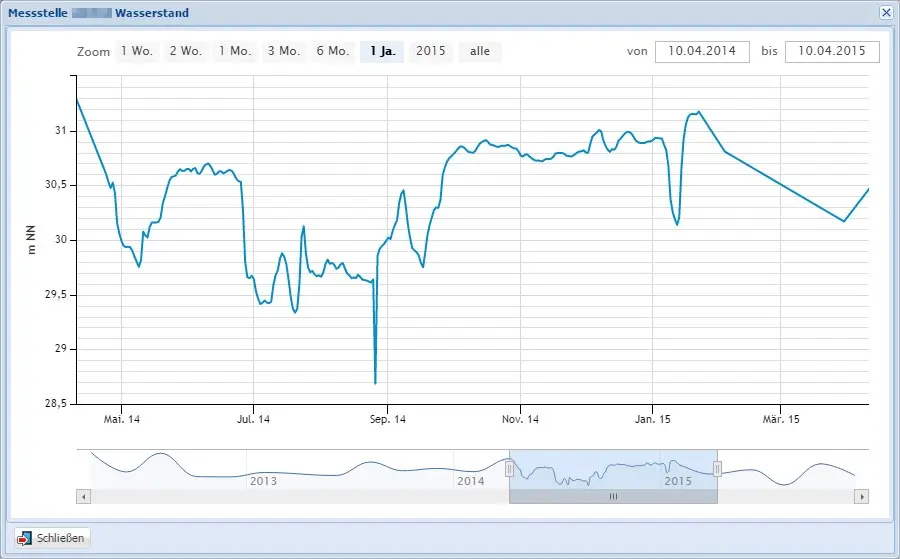Click the Jan. 15 axis label
Viewport: 900px width, 559px height.
tap(653, 420)
